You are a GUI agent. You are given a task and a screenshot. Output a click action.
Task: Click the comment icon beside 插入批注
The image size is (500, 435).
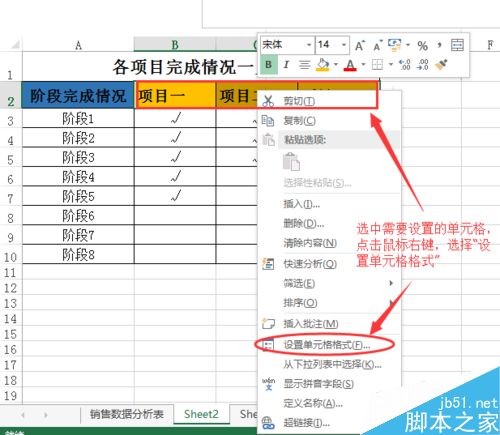[268, 323]
